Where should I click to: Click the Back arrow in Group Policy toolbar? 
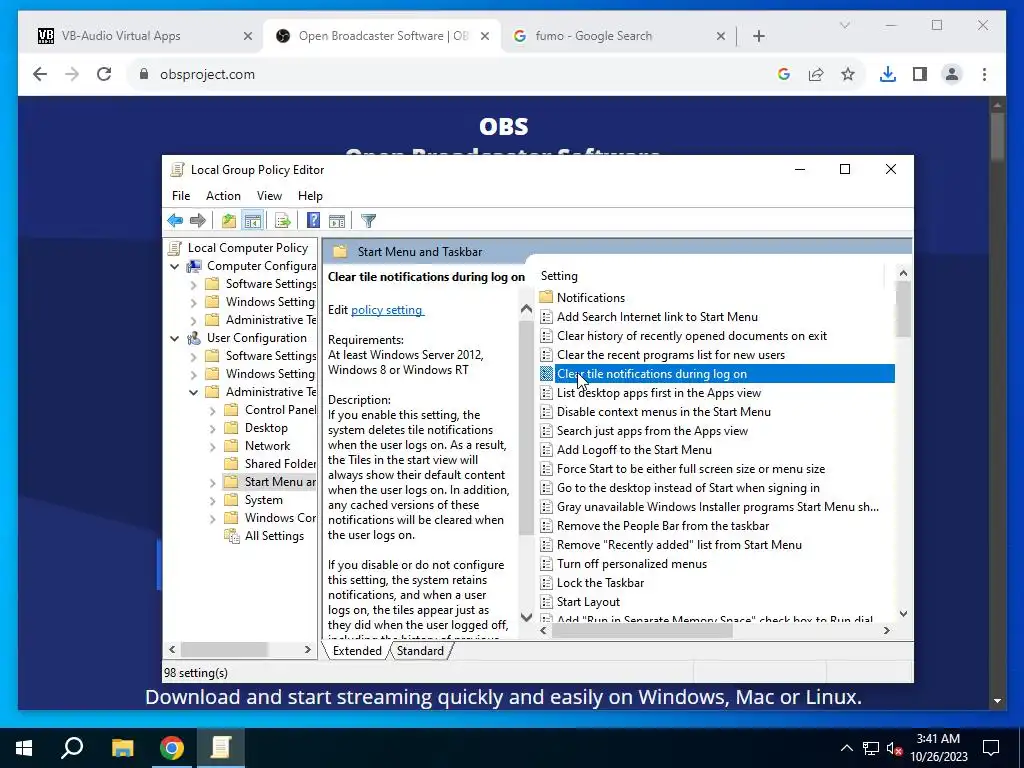coord(175,221)
